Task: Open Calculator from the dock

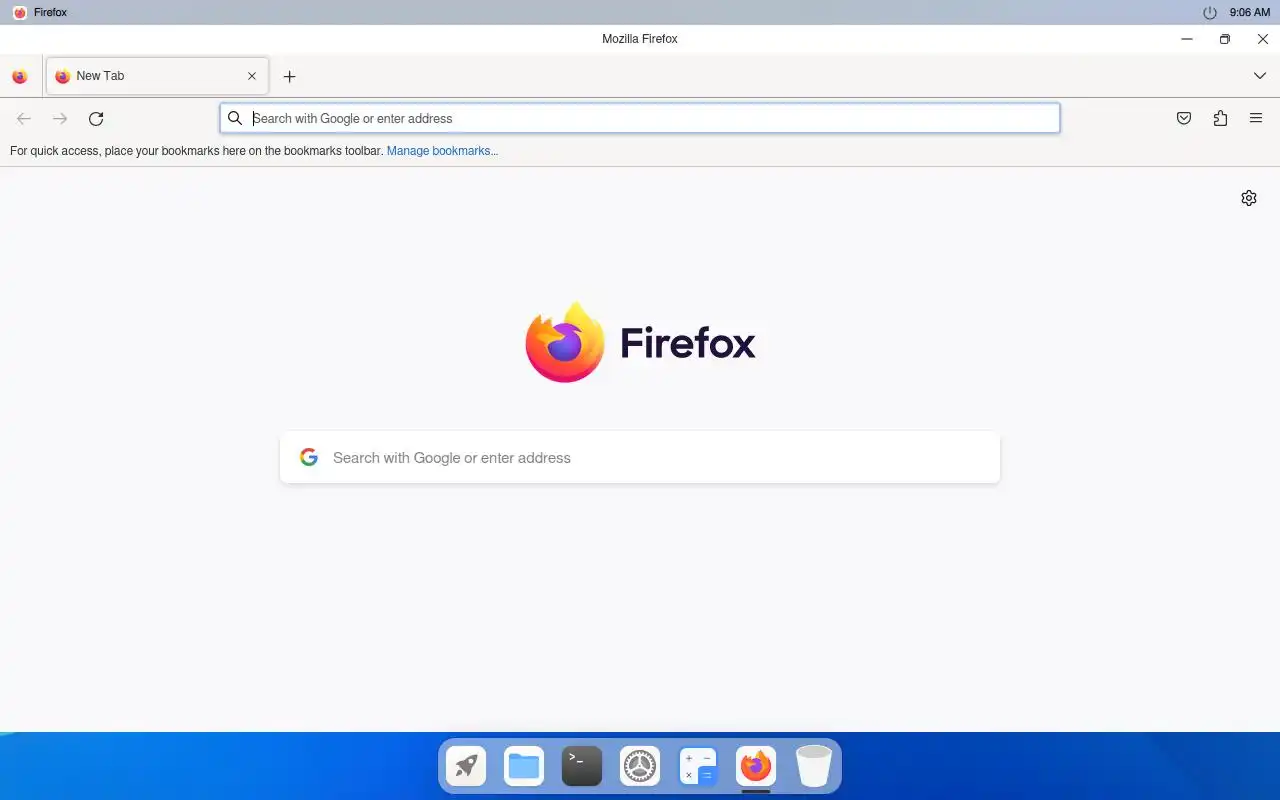Action: 698,767
